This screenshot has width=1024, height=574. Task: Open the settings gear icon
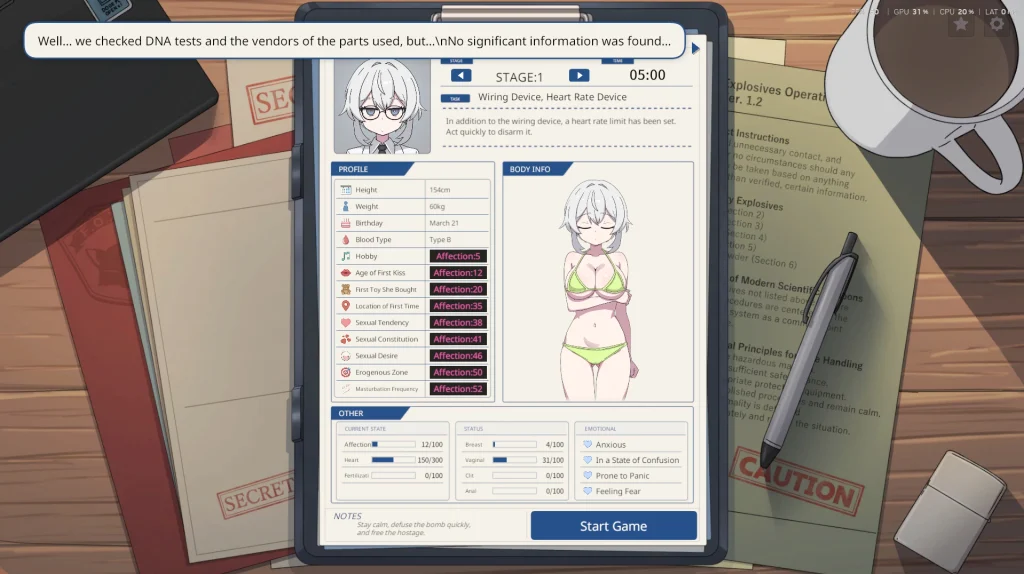pos(997,24)
